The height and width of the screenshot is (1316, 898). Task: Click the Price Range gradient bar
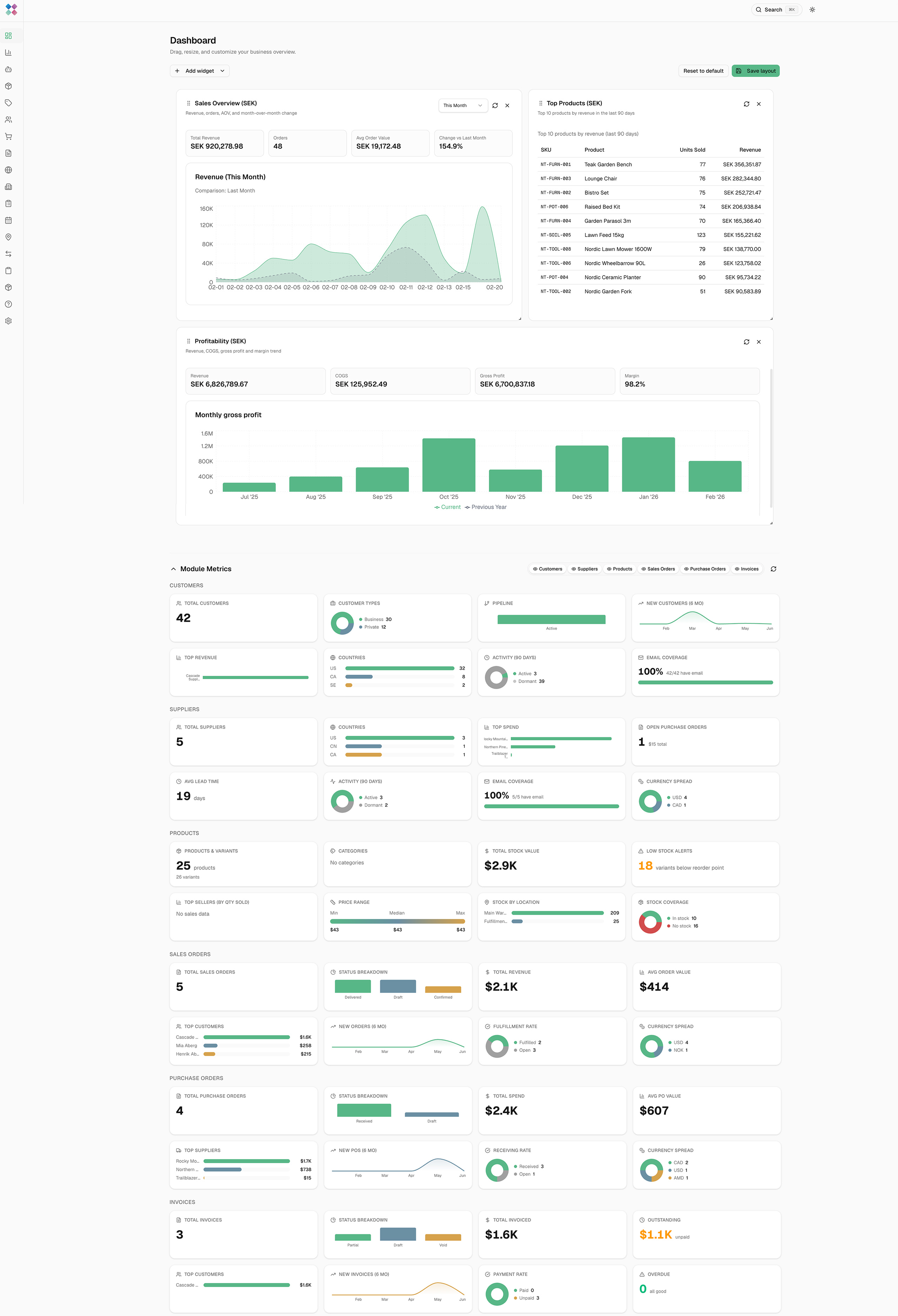tap(398, 921)
